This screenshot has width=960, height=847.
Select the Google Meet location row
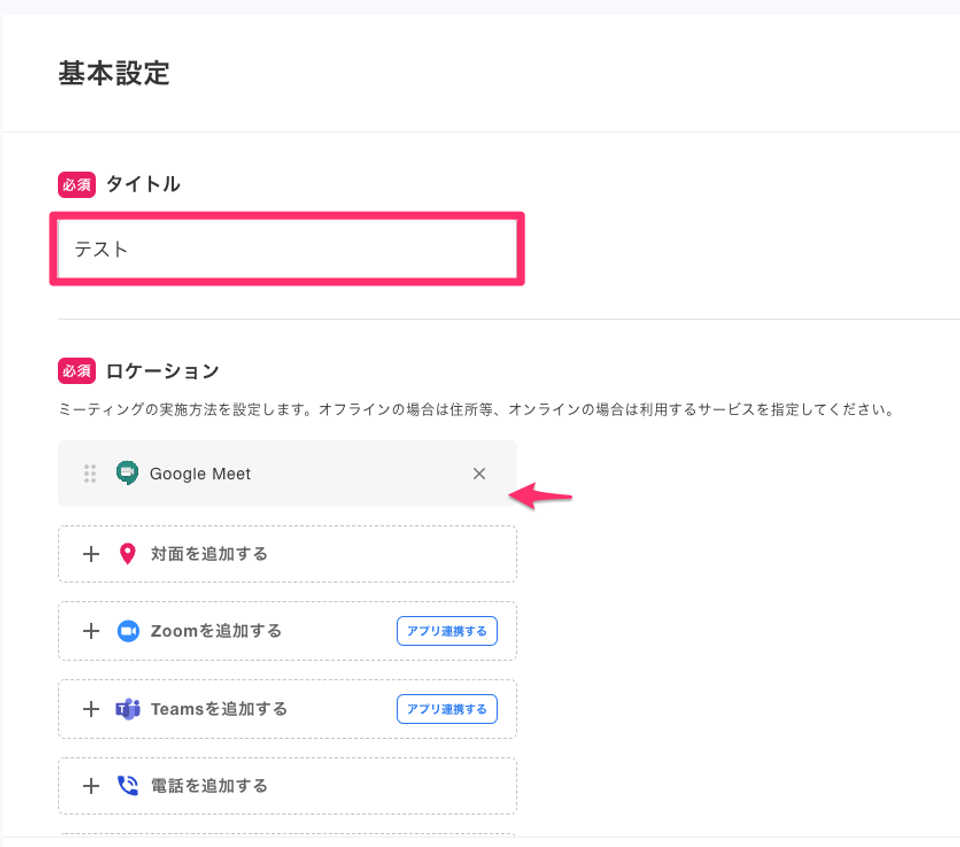tap(287, 473)
